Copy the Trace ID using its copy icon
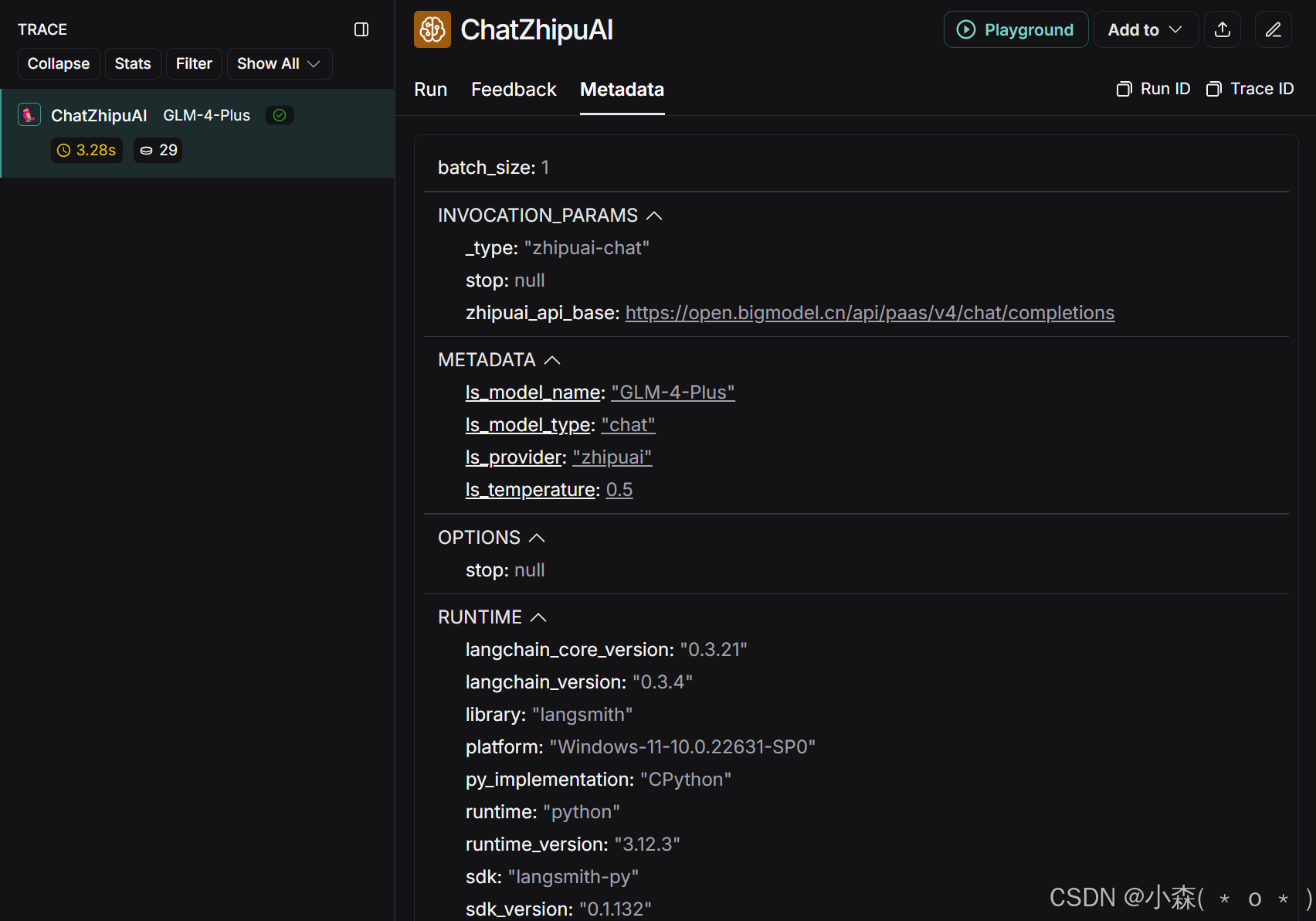Viewport: 1316px width, 921px height. [1215, 89]
